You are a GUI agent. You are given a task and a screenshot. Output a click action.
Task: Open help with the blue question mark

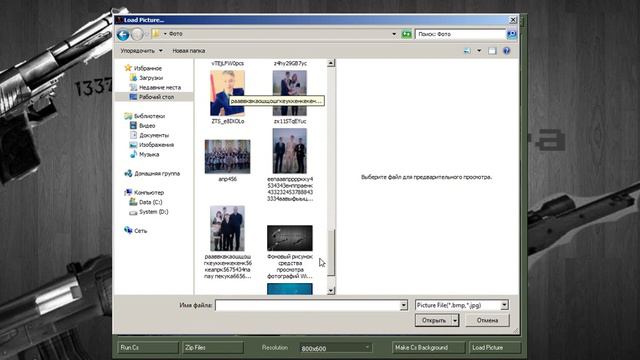tap(507, 51)
